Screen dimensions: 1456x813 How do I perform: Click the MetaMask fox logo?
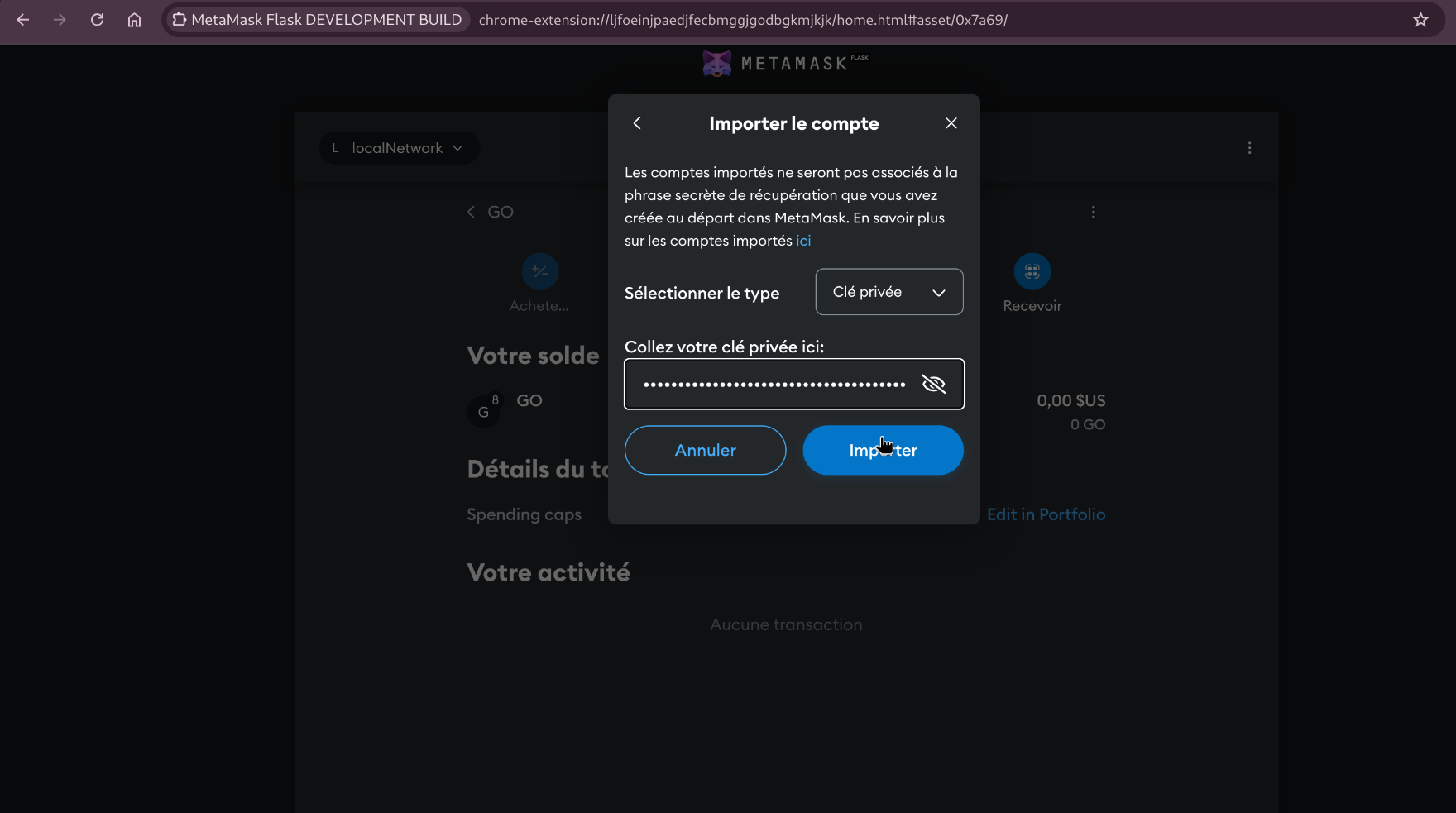(716, 64)
